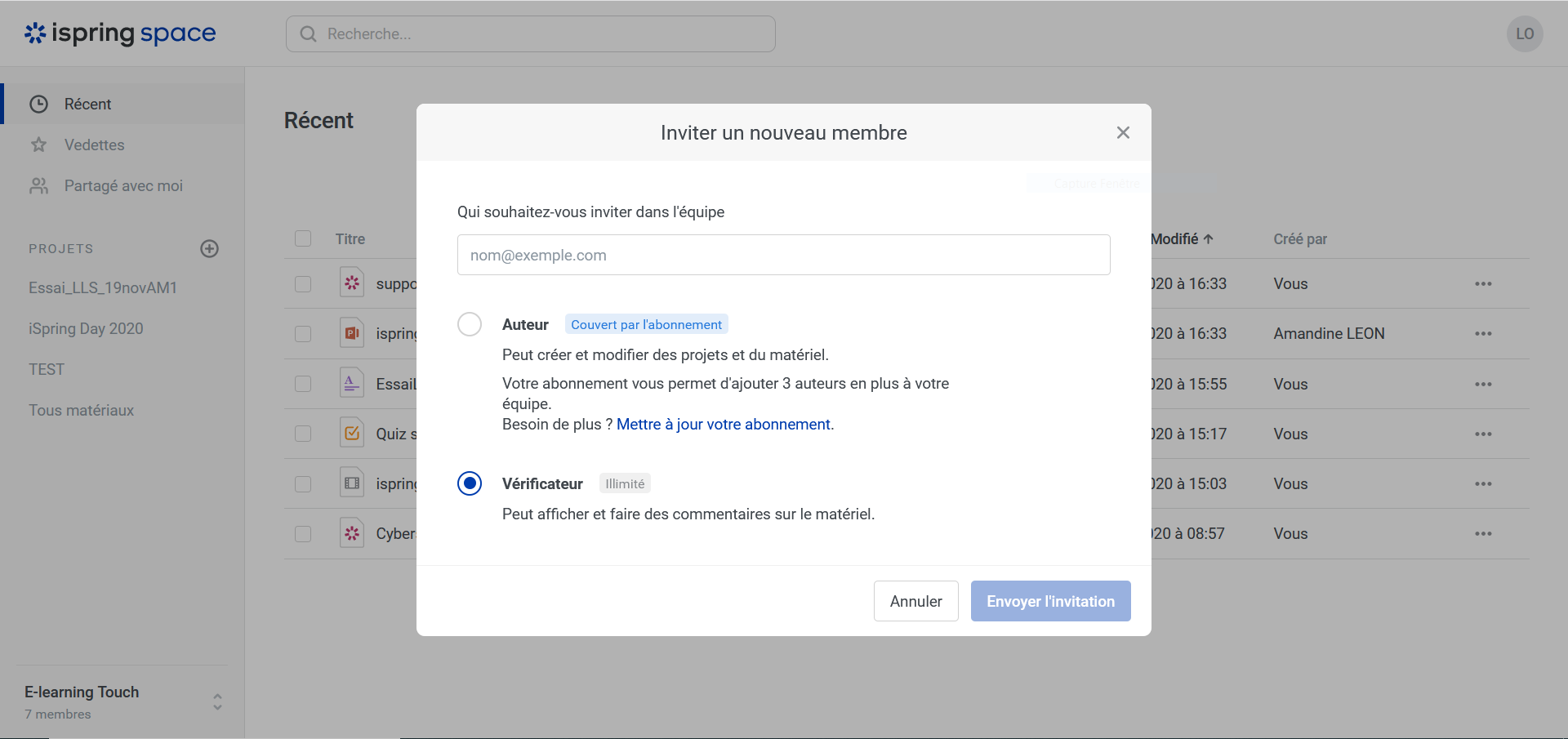Screen dimensions: 1568x739
Task: Click the Mettre à jour votre abonnement link
Action: [724, 424]
